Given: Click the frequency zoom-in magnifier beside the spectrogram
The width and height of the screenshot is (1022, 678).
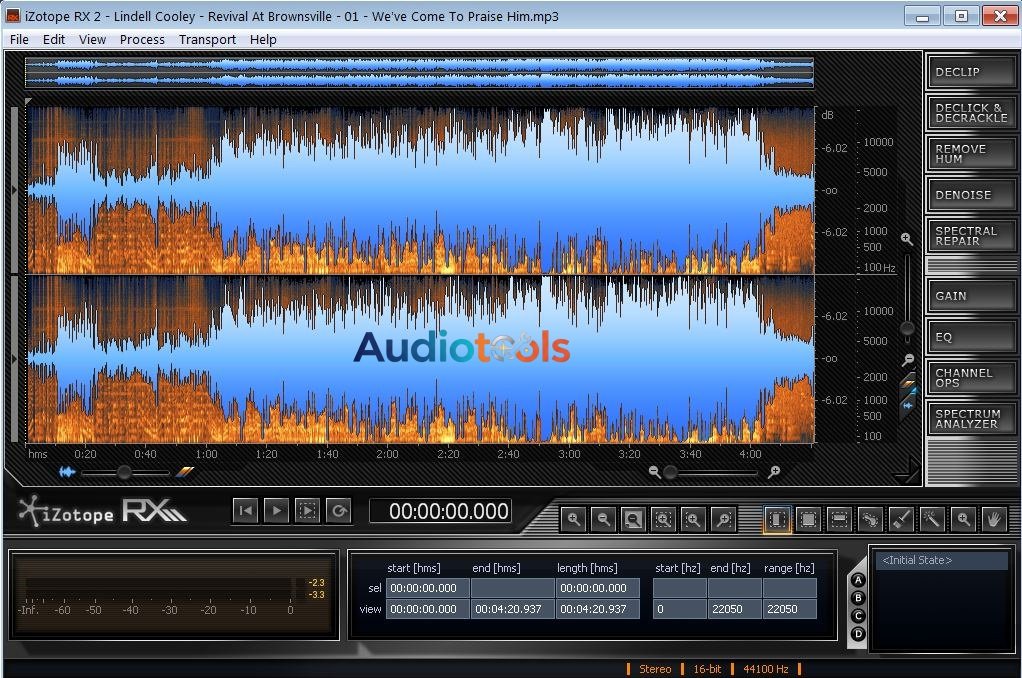Looking at the screenshot, I should [x=906, y=239].
